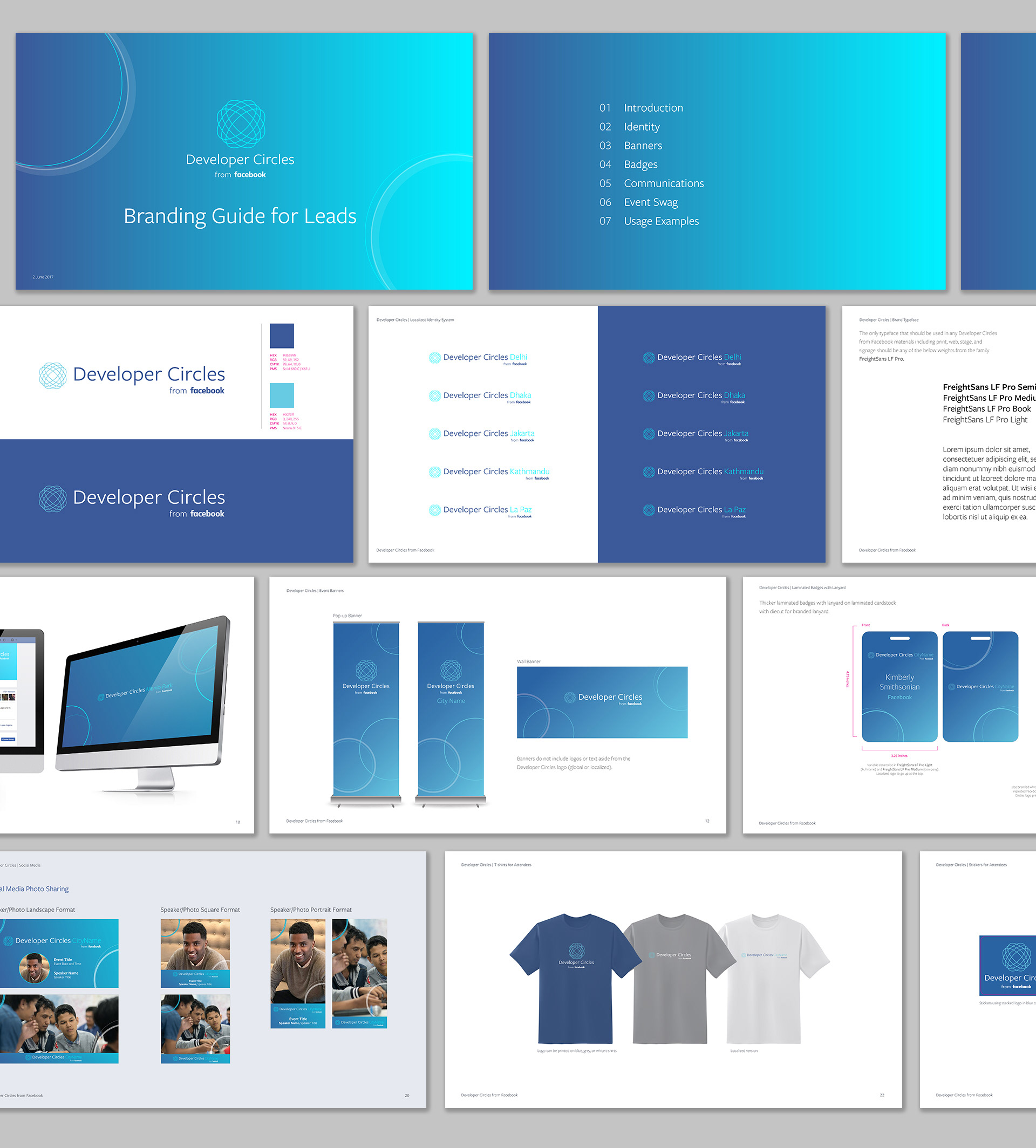
Task: Click the 'FreightSans LF Pro Light' typeface line
Action: coord(985,420)
